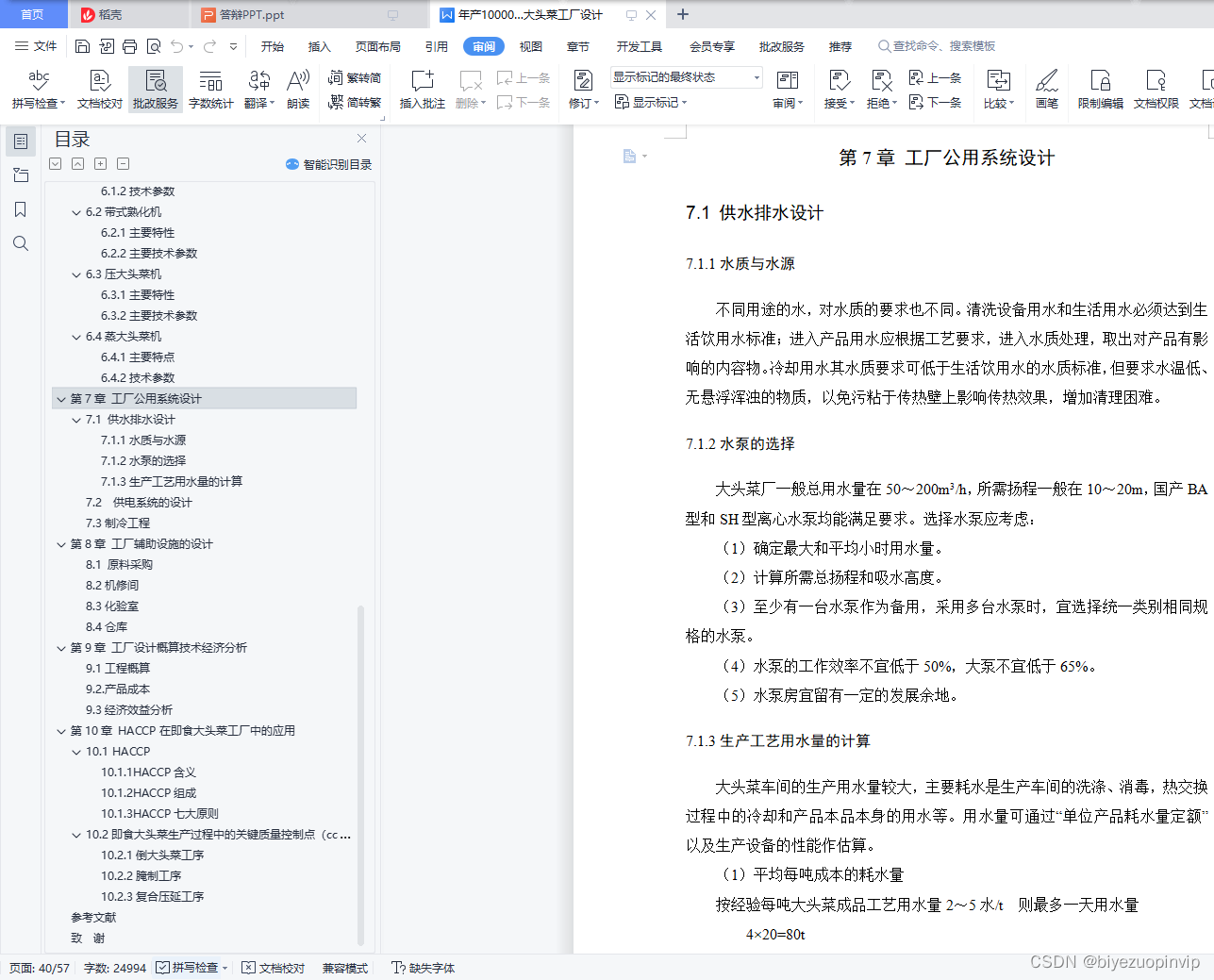Close the 目录 navigation pane
Screen dimensions: 1214x980
click(x=361, y=138)
